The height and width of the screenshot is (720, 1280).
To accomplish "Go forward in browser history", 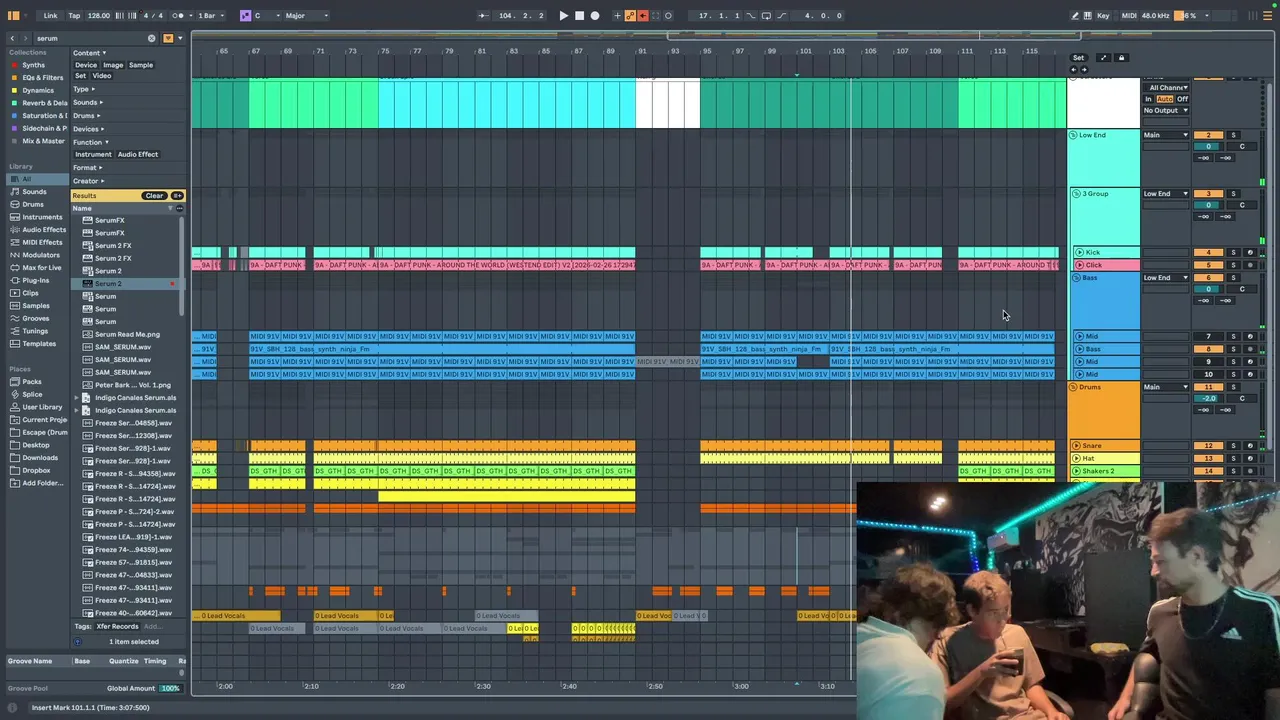I will tap(27, 38).
